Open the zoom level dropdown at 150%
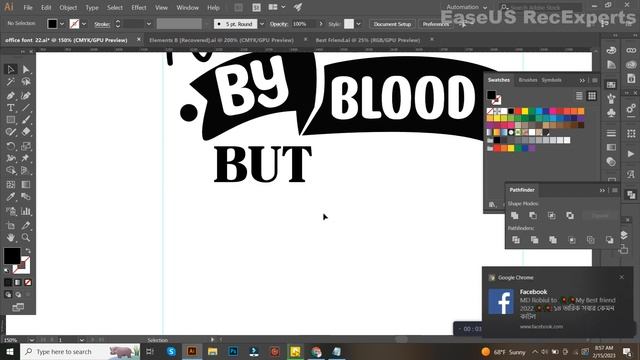This screenshot has width=640, height=360. (32, 340)
